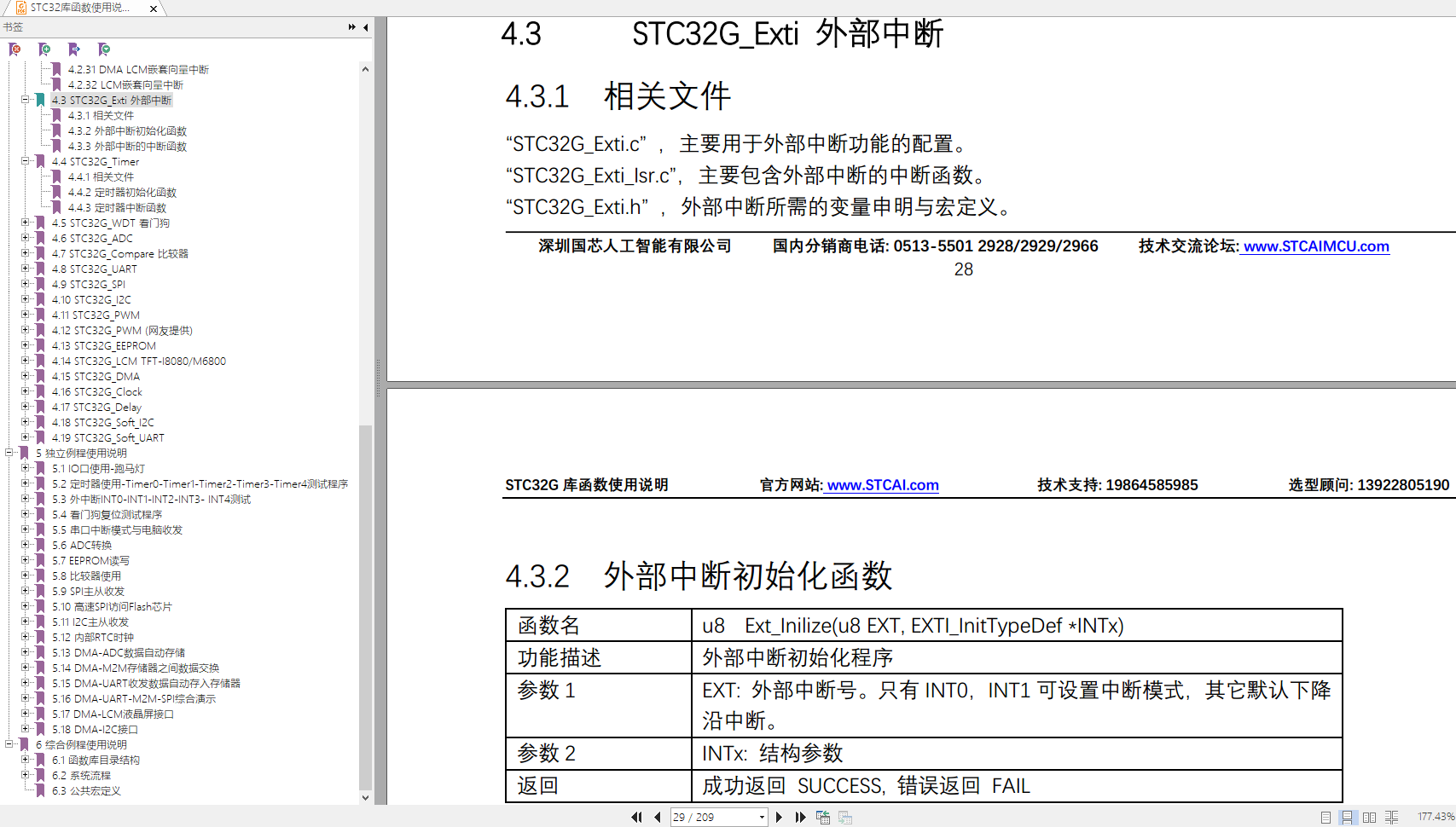
Task: Click the grayed next view icon
Action: pyautogui.click(x=845, y=817)
